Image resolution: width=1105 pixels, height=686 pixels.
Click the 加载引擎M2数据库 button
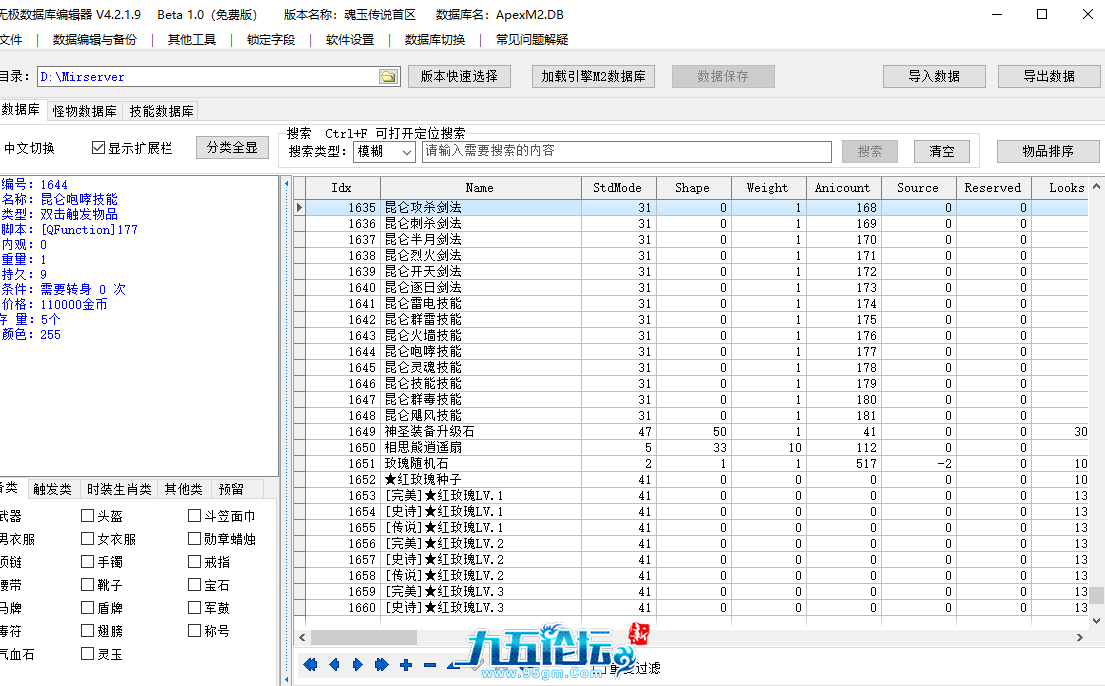click(x=593, y=77)
